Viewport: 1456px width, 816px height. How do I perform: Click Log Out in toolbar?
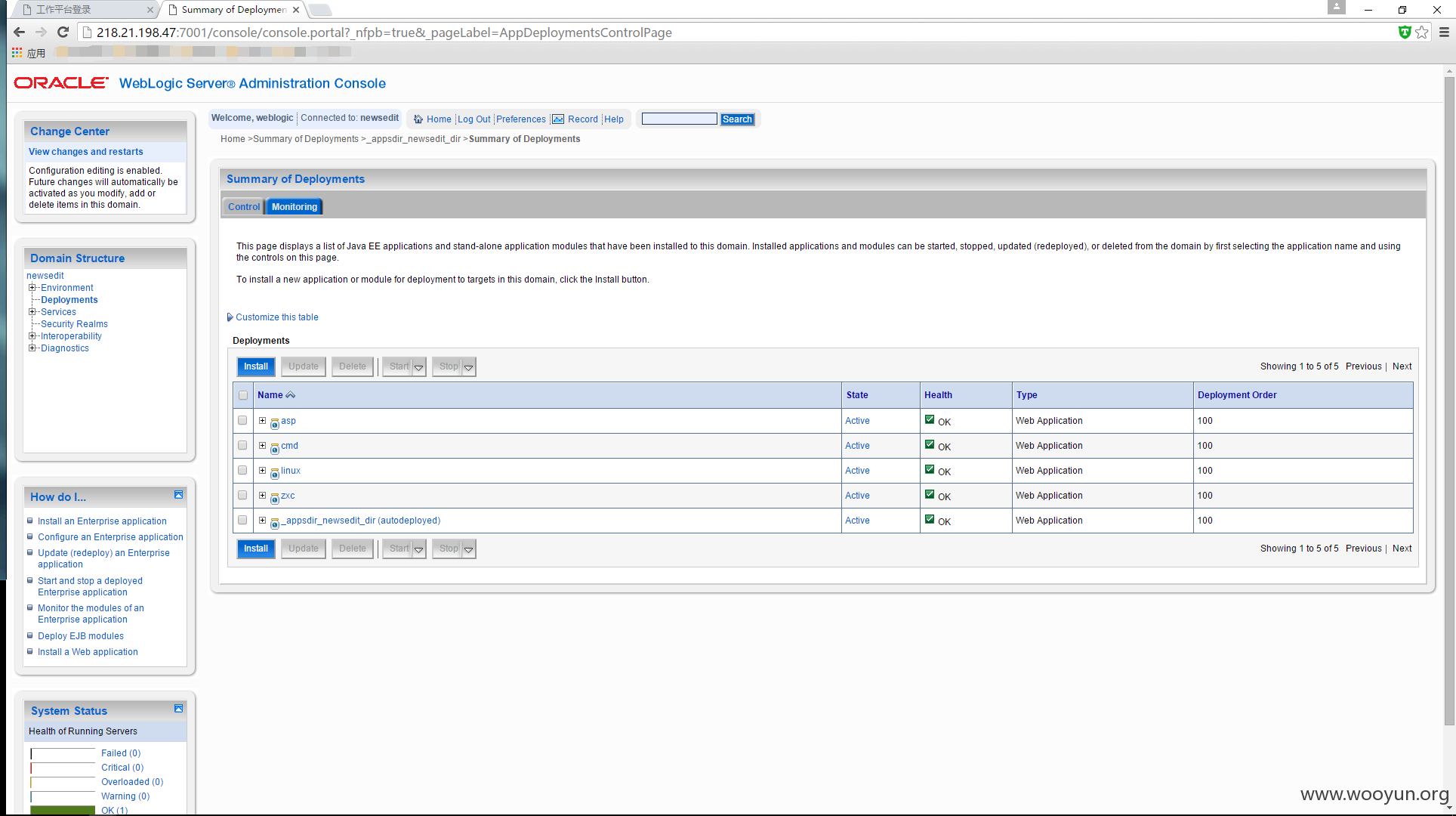[x=474, y=119]
